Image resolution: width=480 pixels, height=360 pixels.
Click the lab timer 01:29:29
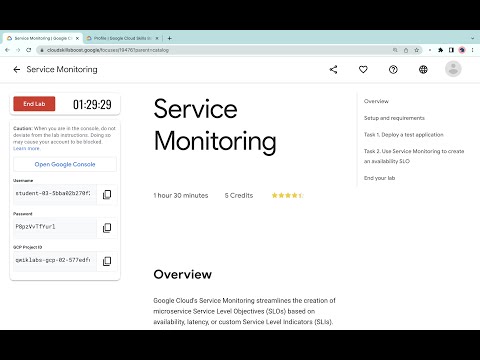pyautogui.click(x=92, y=104)
